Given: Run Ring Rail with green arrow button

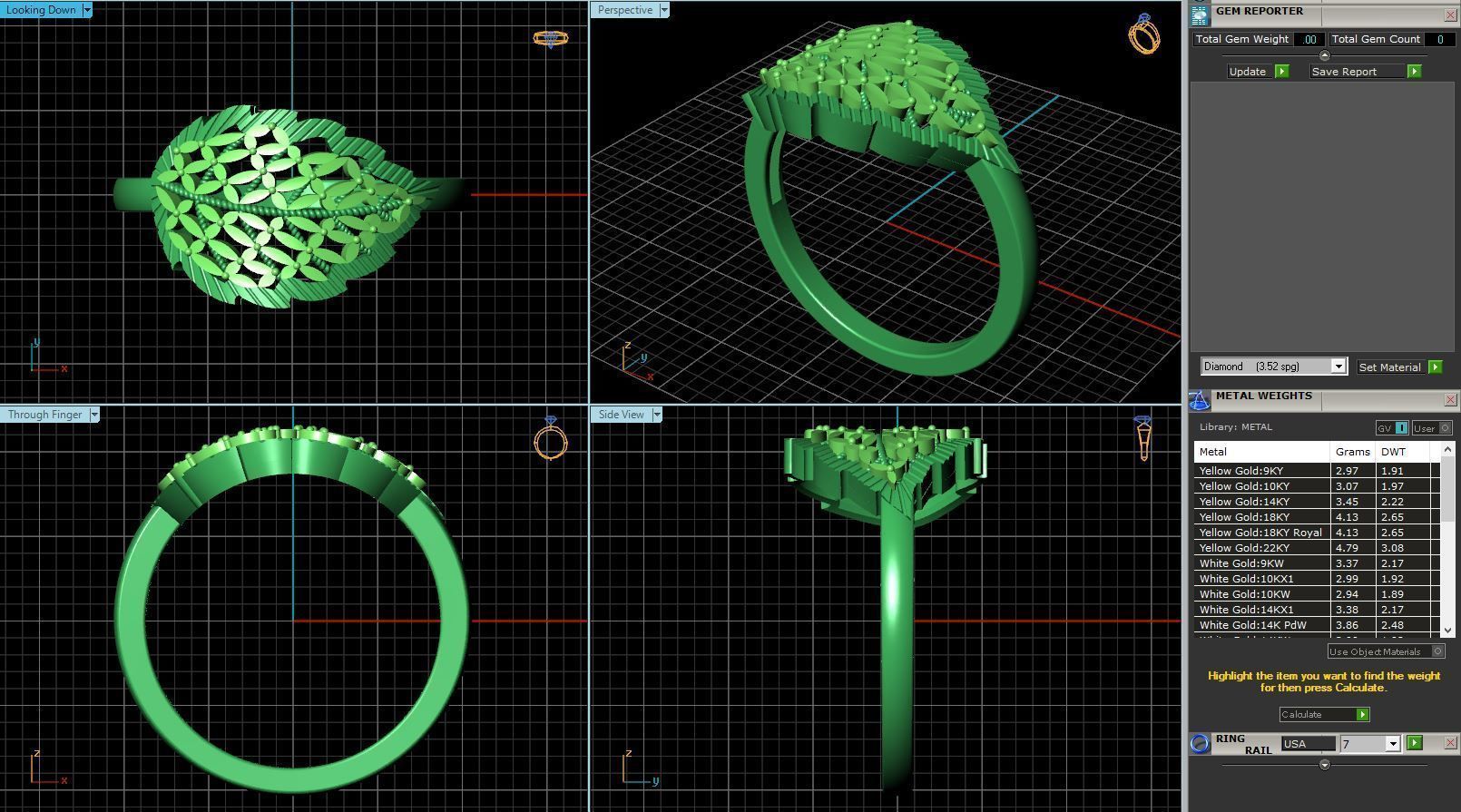Looking at the screenshot, I should pyautogui.click(x=1414, y=743).
